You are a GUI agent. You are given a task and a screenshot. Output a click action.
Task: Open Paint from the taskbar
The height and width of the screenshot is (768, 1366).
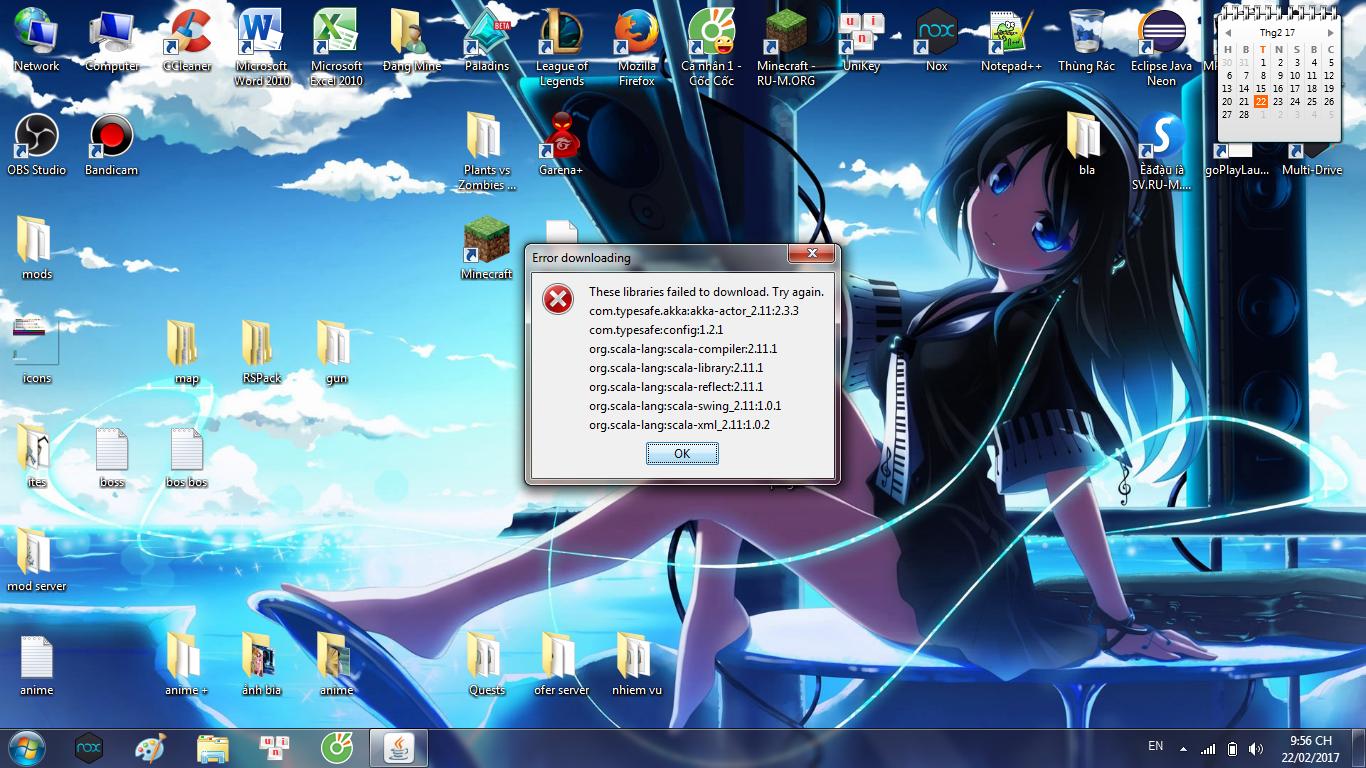151,747
